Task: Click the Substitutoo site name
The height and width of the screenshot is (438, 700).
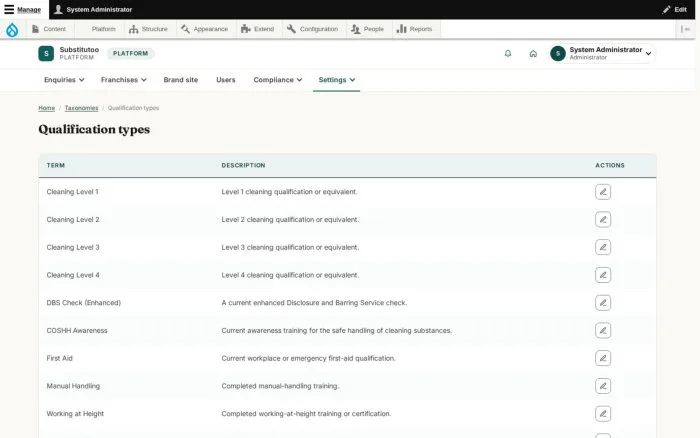Action: 79,50
